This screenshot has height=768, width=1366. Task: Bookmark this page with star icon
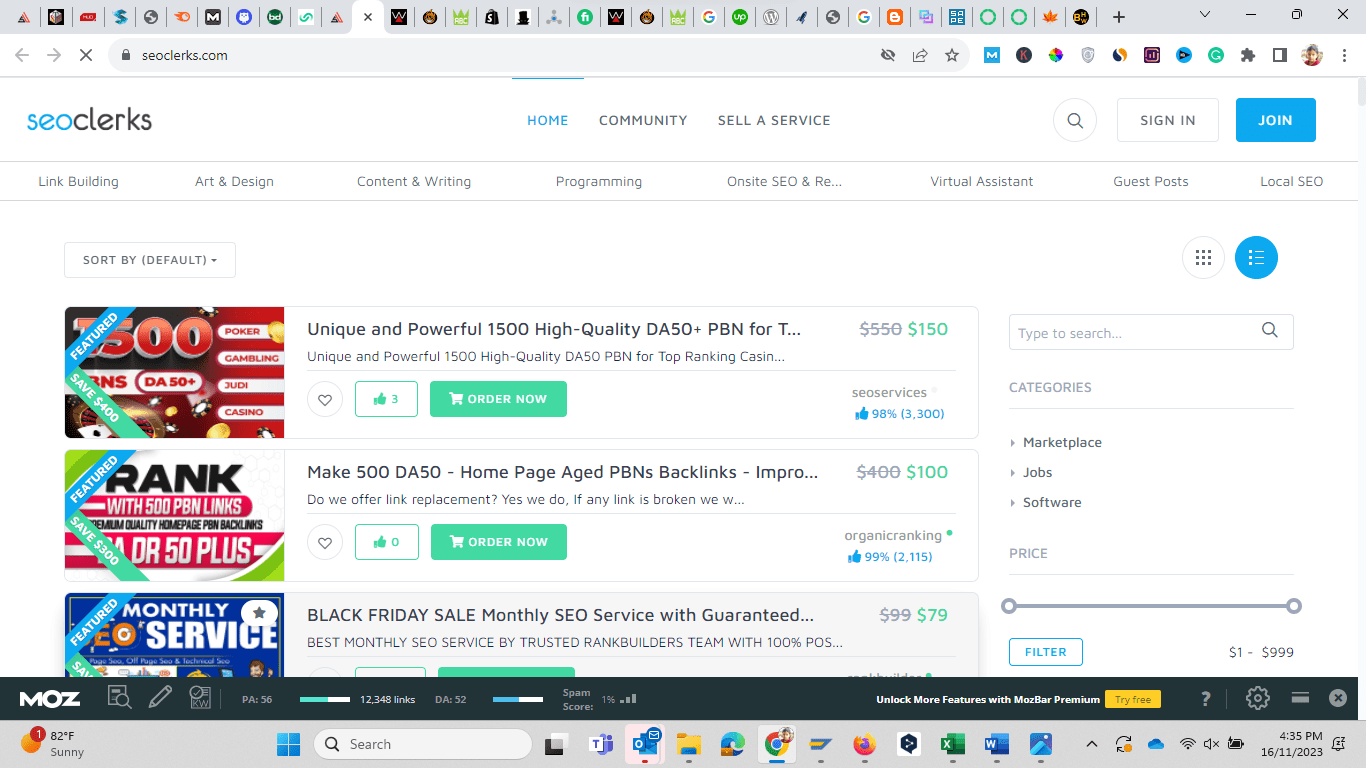click(x=952, y=55)
